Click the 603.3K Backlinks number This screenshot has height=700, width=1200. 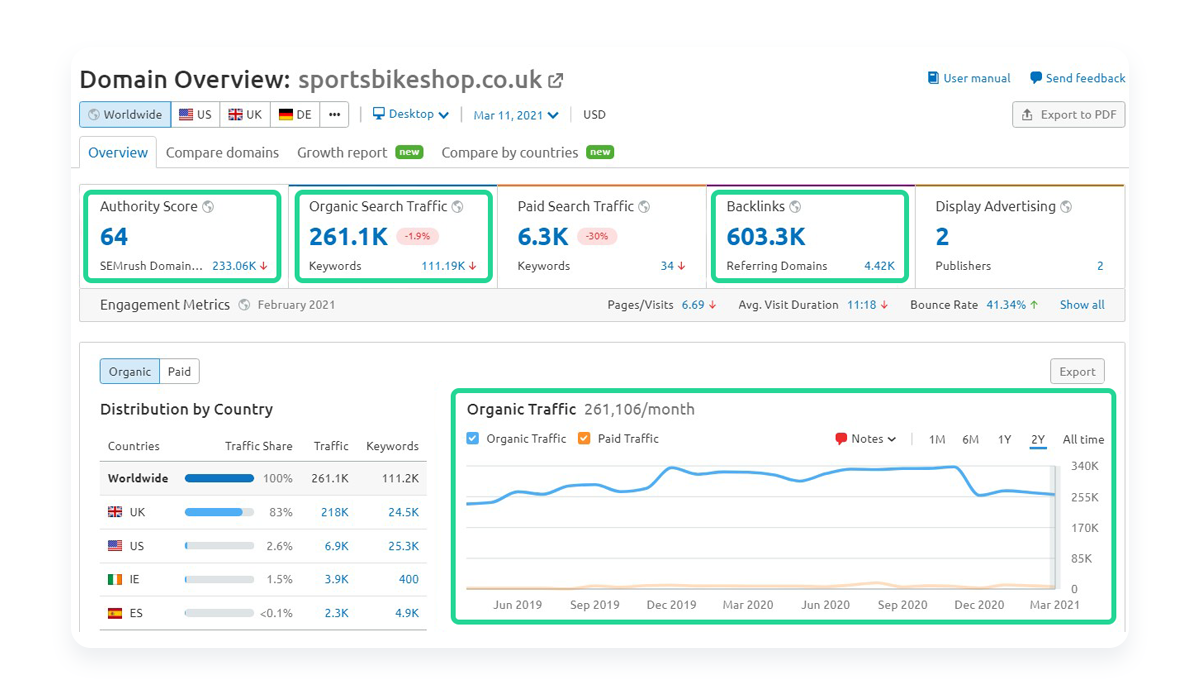coord(766,237)
